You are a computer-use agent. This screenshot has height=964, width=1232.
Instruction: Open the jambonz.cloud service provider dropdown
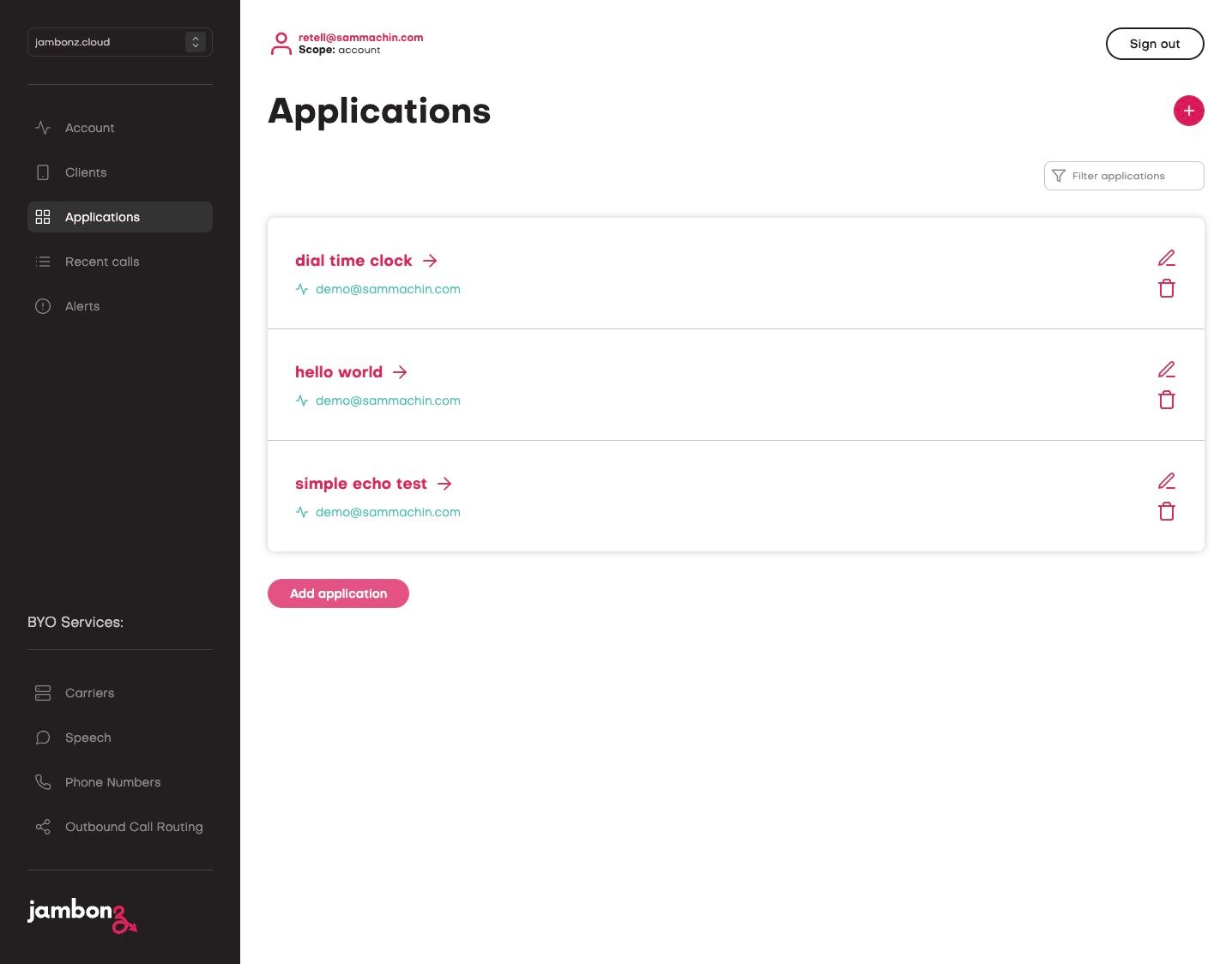(x=119, y=42)
